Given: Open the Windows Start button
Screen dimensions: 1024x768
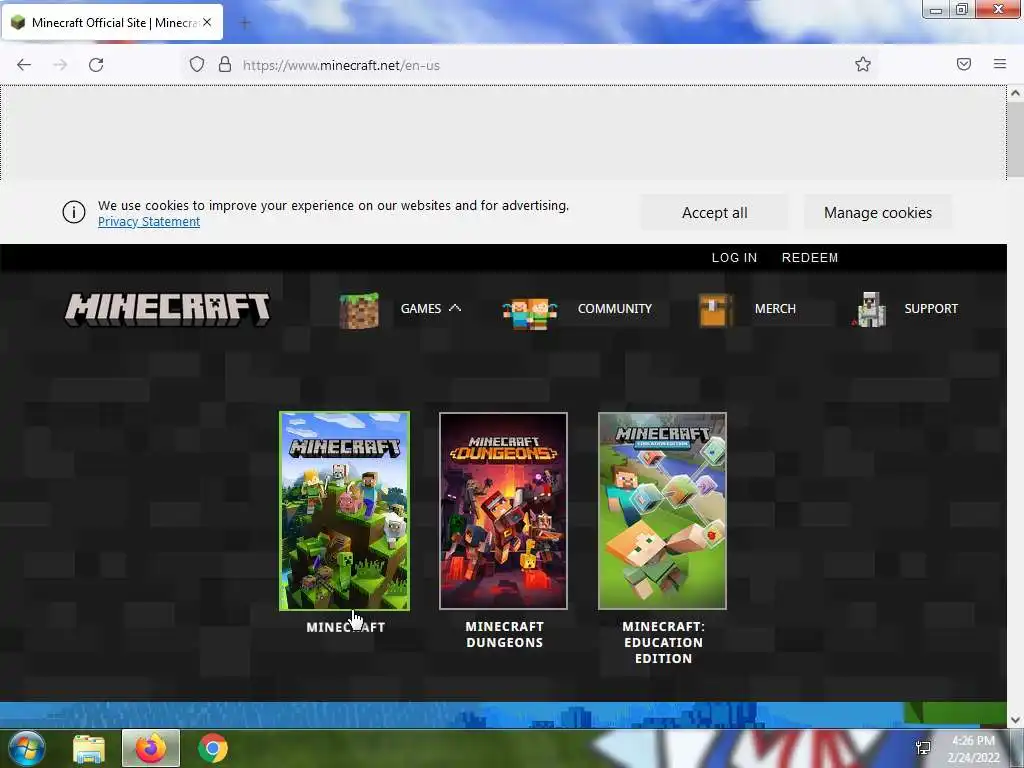Looking at the screenshot, I should 26,748.
